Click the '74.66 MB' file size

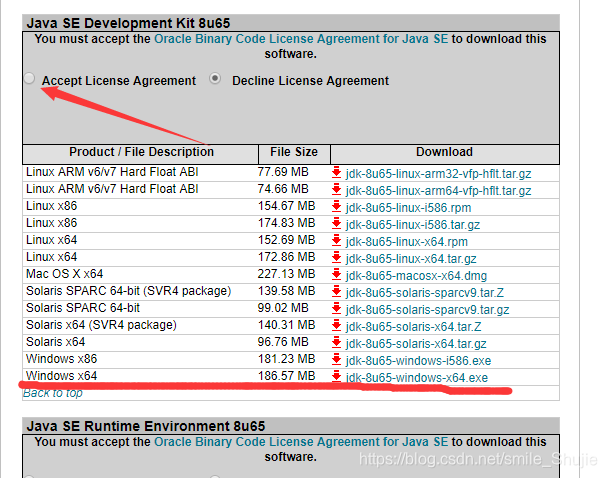coord(283,189)
